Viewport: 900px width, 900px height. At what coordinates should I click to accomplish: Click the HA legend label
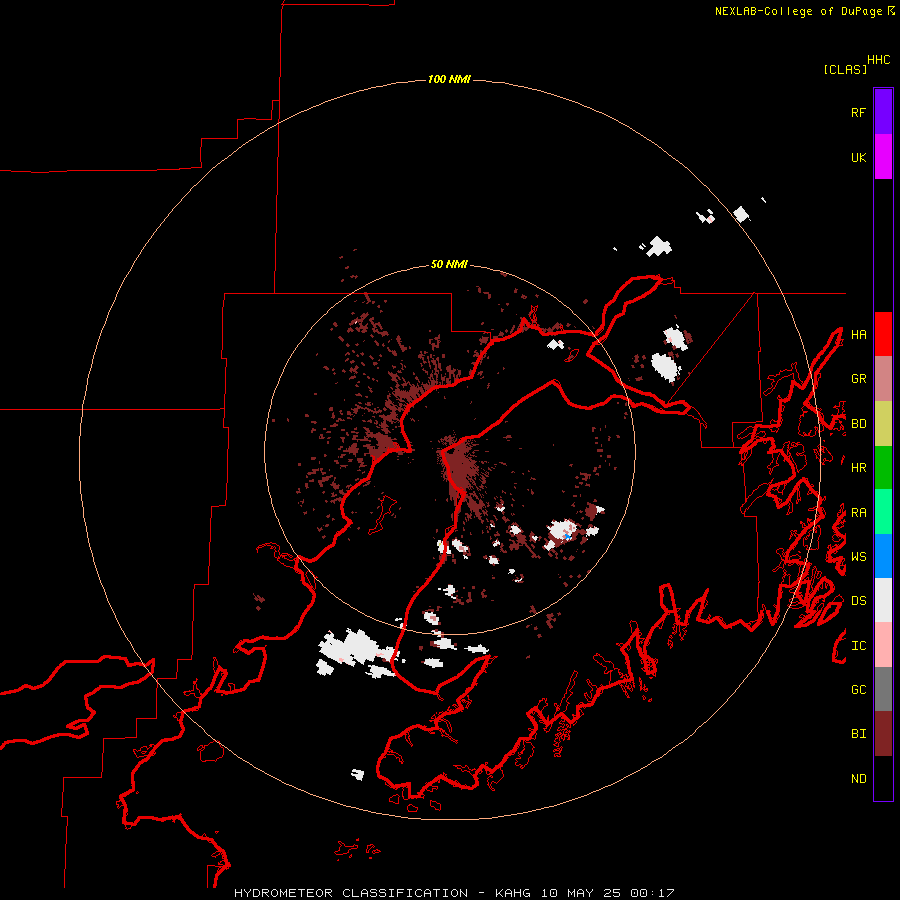[x=858, y=335]
